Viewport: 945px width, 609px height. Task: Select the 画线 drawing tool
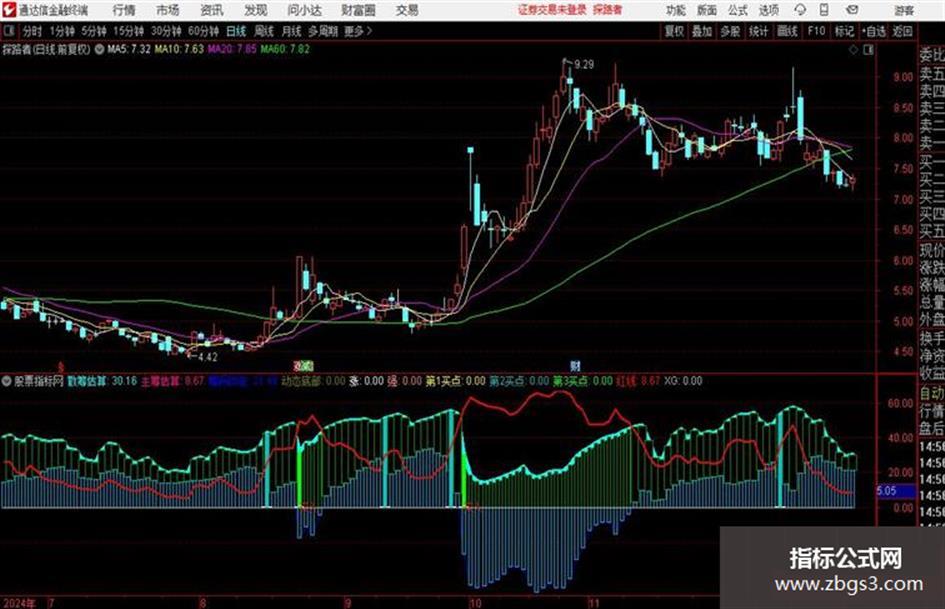tap(787, 31)
